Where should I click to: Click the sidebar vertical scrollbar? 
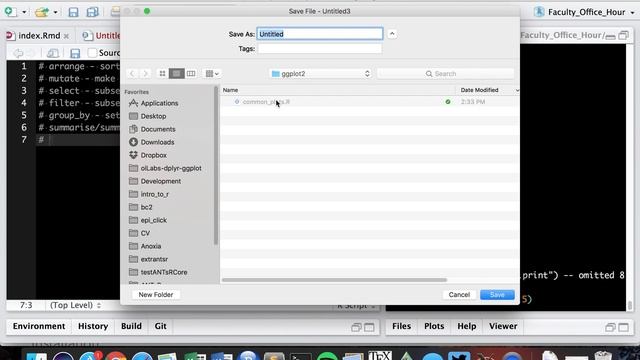click(x=216, y=166)
